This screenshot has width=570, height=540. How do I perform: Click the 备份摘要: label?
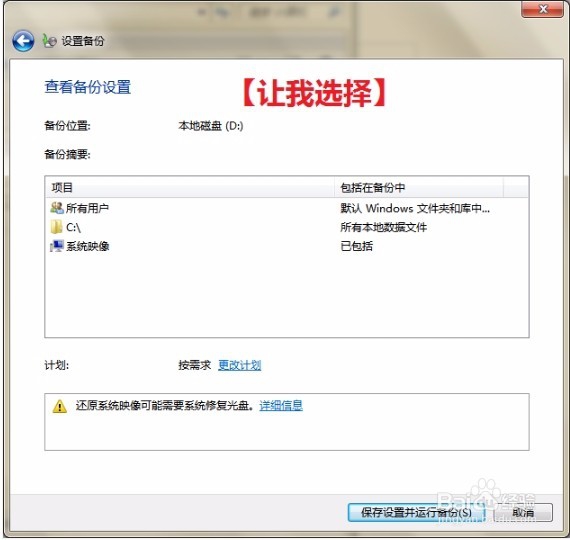(67, 154)
